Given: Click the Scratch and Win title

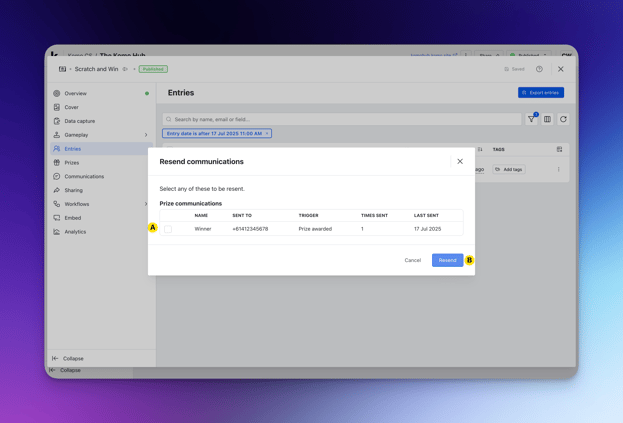Looking at the screenshot, I should tap(96, 69).
